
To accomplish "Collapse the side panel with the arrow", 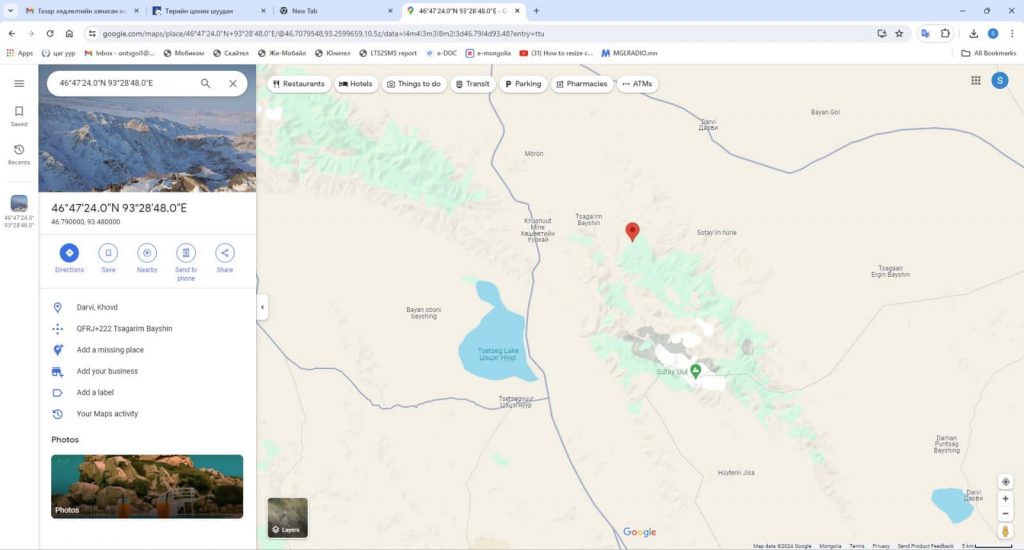I will (262, 307).
